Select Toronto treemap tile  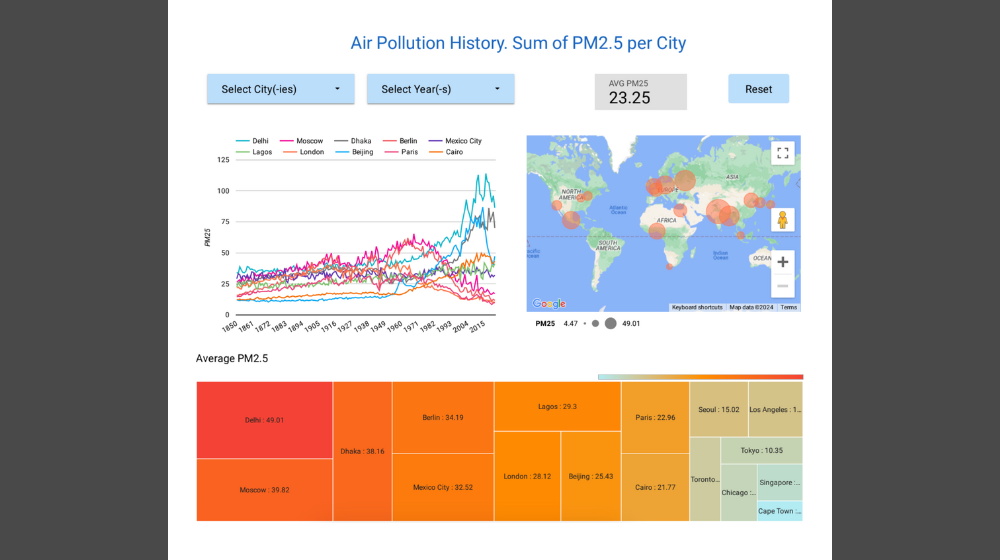(705, 479)
